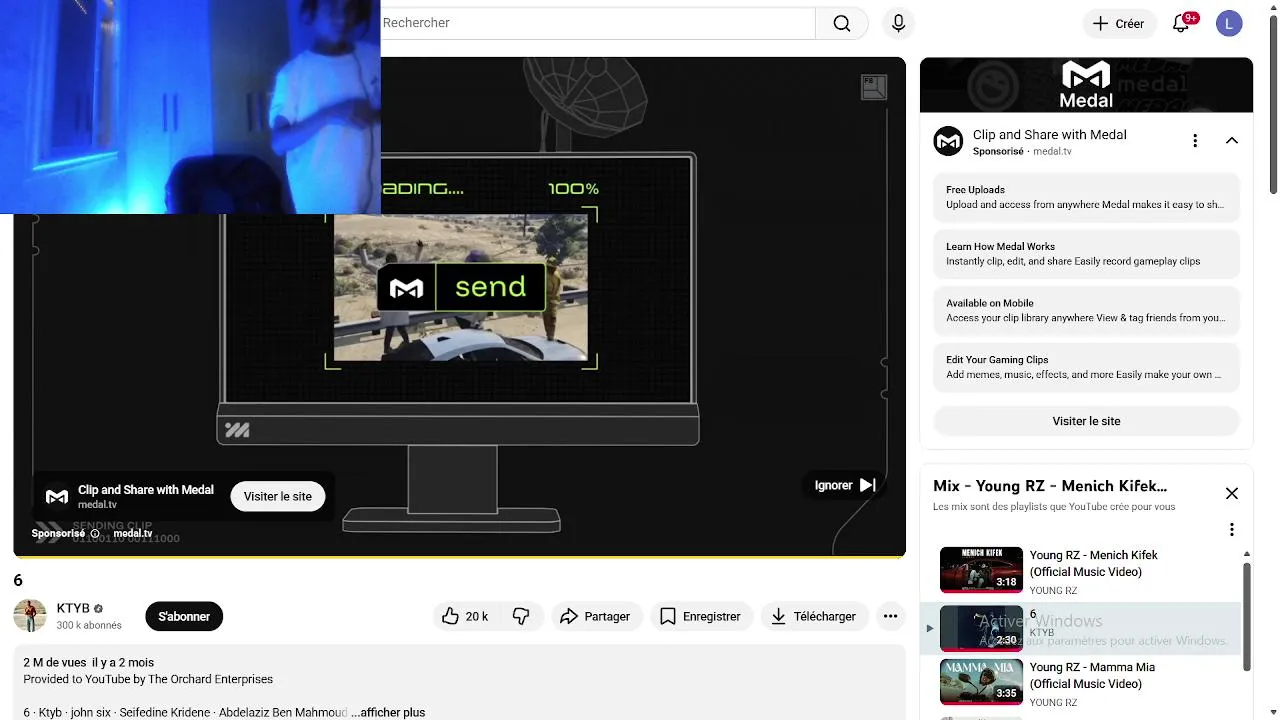Open Learn How Medal Works card
Screen dimensions: 1280x720
point(1086,254)
